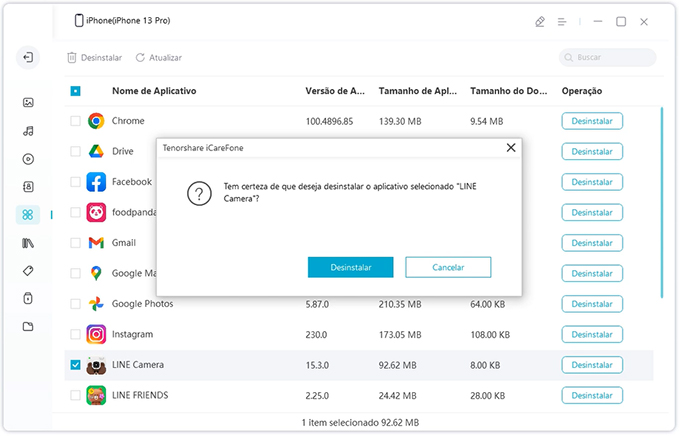Image resolution: width=680 pixels, height=436 pixels.
Task: Click the Tamanho de Apl... column header
Action: coord(418,91)
